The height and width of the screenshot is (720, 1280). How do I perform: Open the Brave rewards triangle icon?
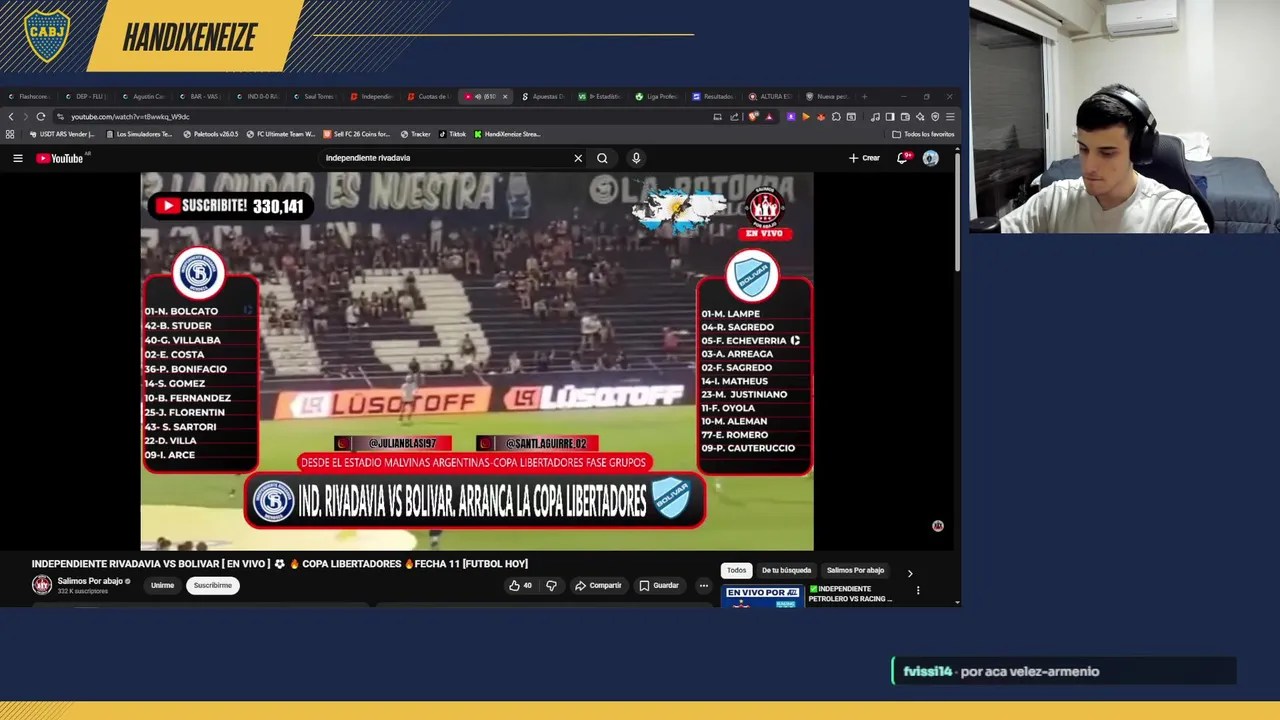pyautogui.click(x=769, y=116)
